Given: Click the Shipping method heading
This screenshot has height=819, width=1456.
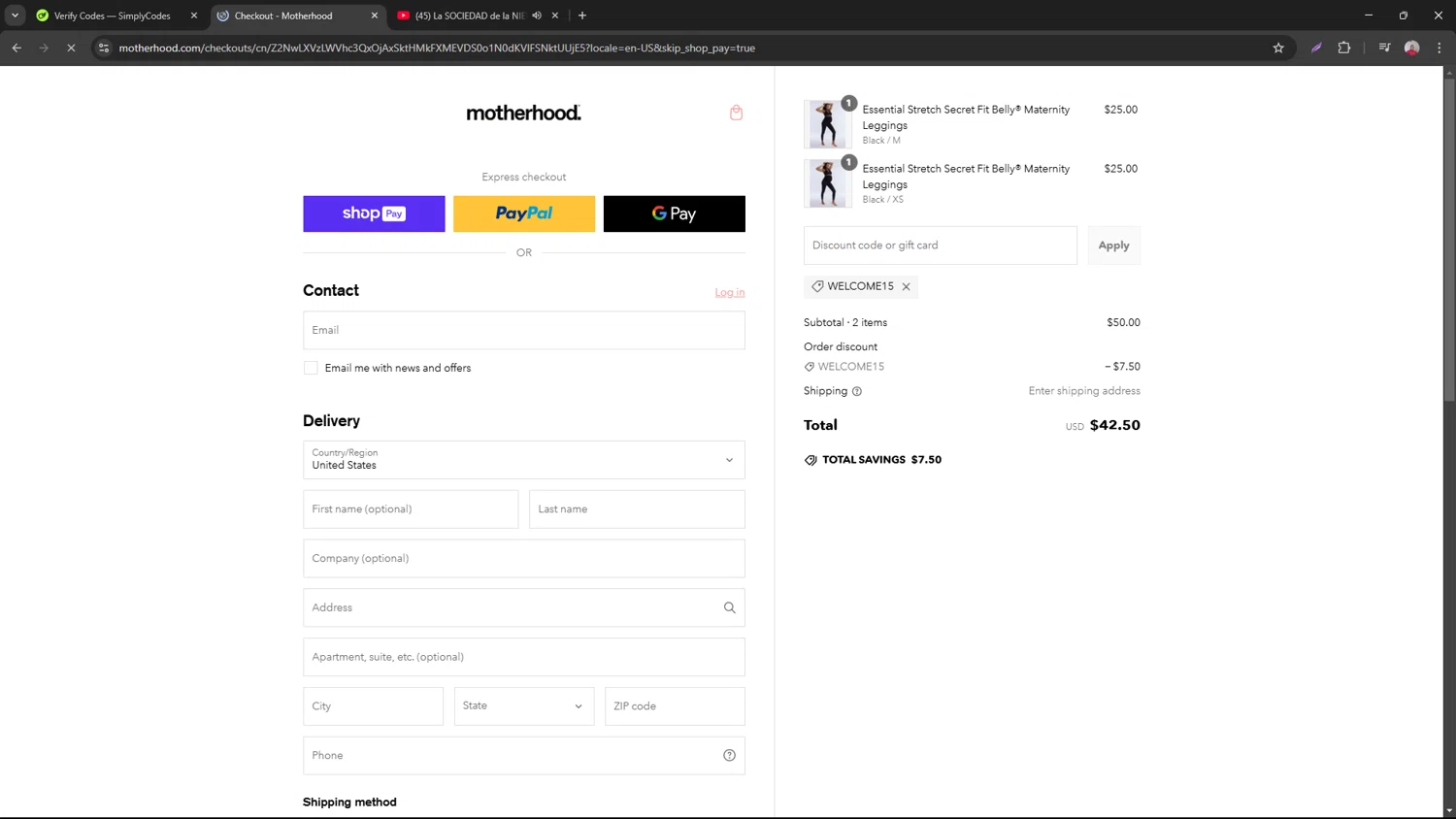Looking at the screenshot, I should point(349,803).
